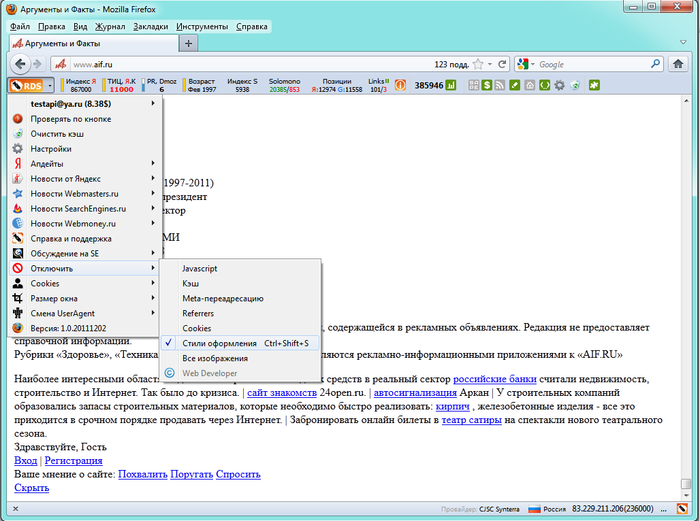Click the grid icon in RDS toolbar
This screenshot has height=521, width=700.
[x=474, y=85]
